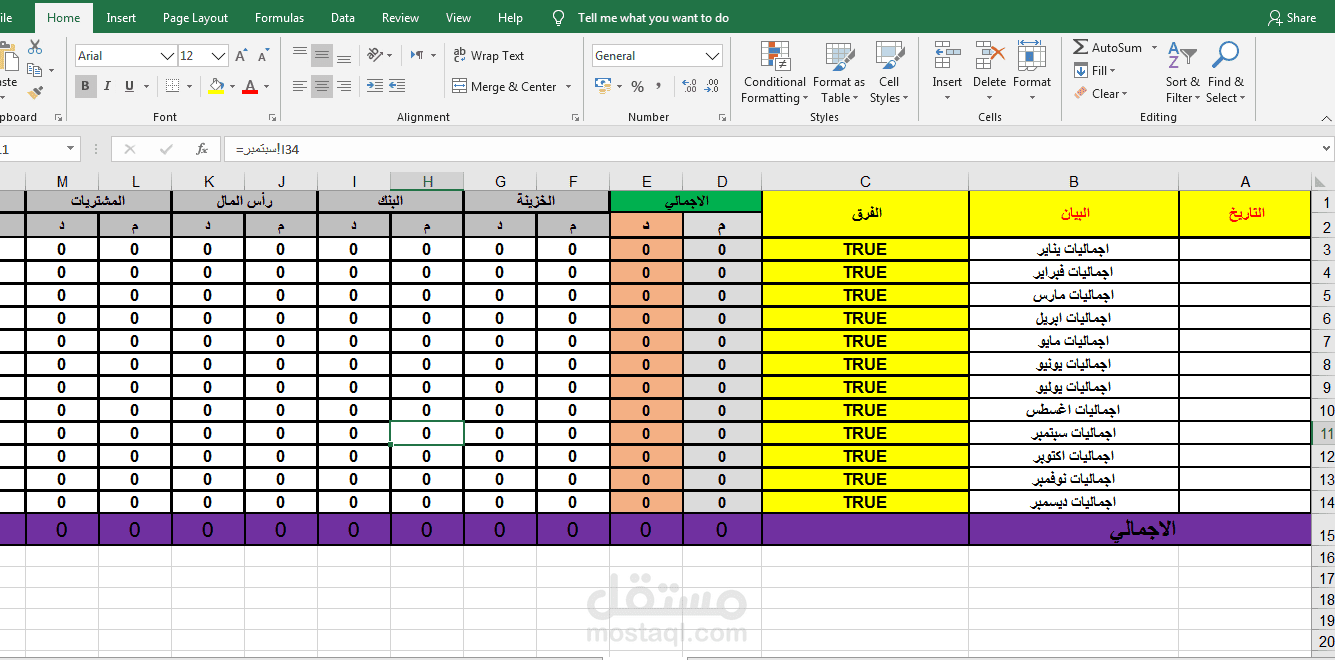Switch to the Review tab

[x=400, y=18]
